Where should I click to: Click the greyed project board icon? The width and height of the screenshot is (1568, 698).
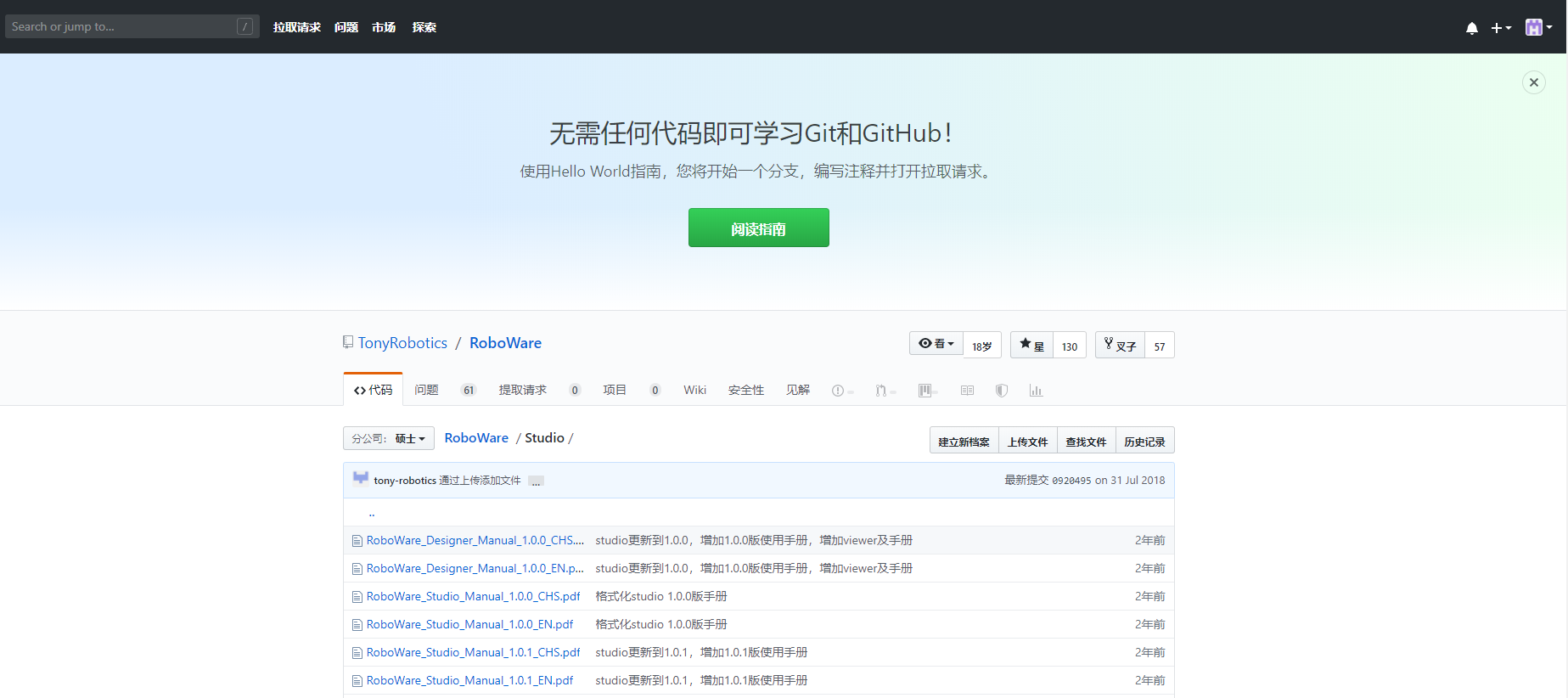pos(925,391)
